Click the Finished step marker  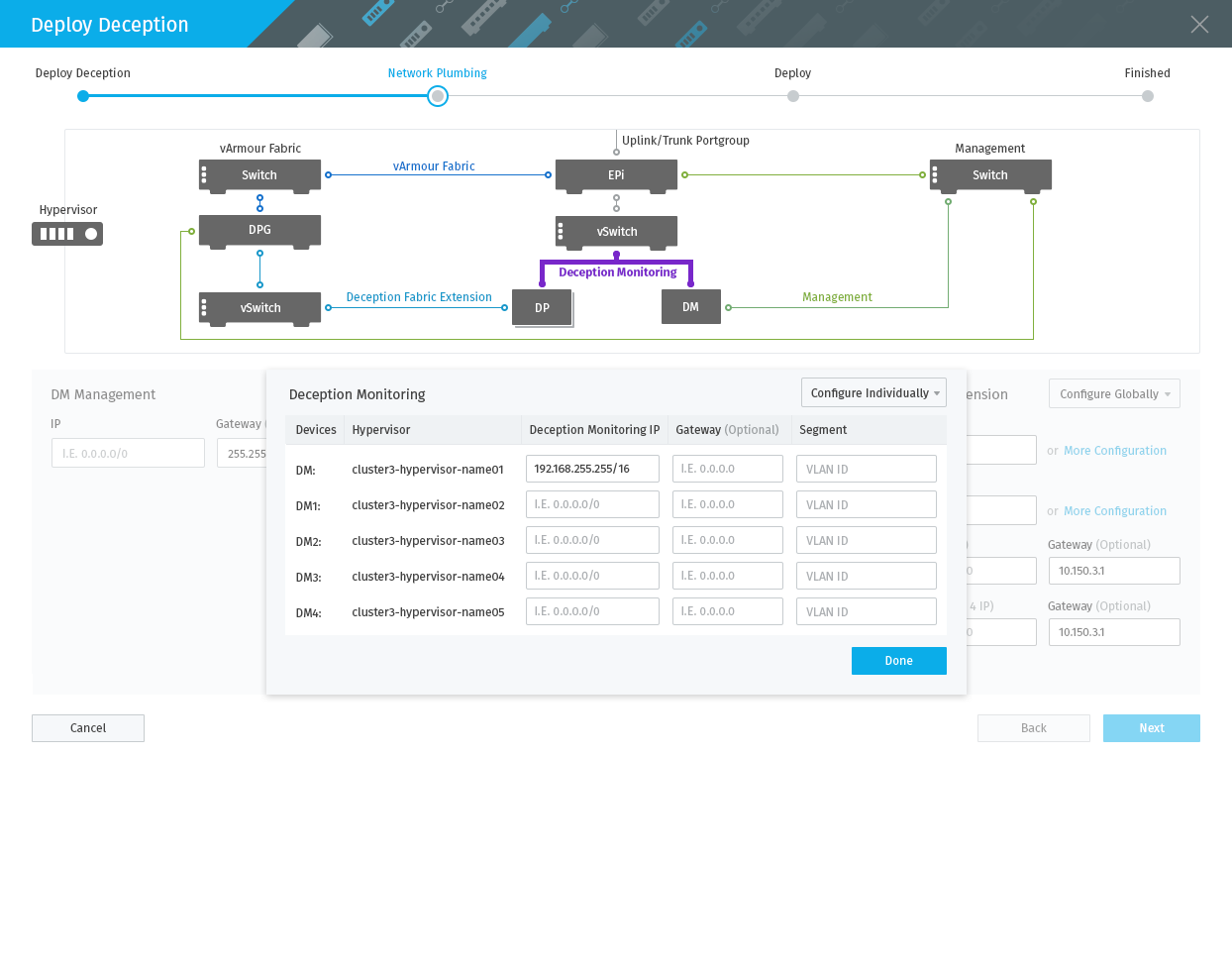(x=1148, y=96)
